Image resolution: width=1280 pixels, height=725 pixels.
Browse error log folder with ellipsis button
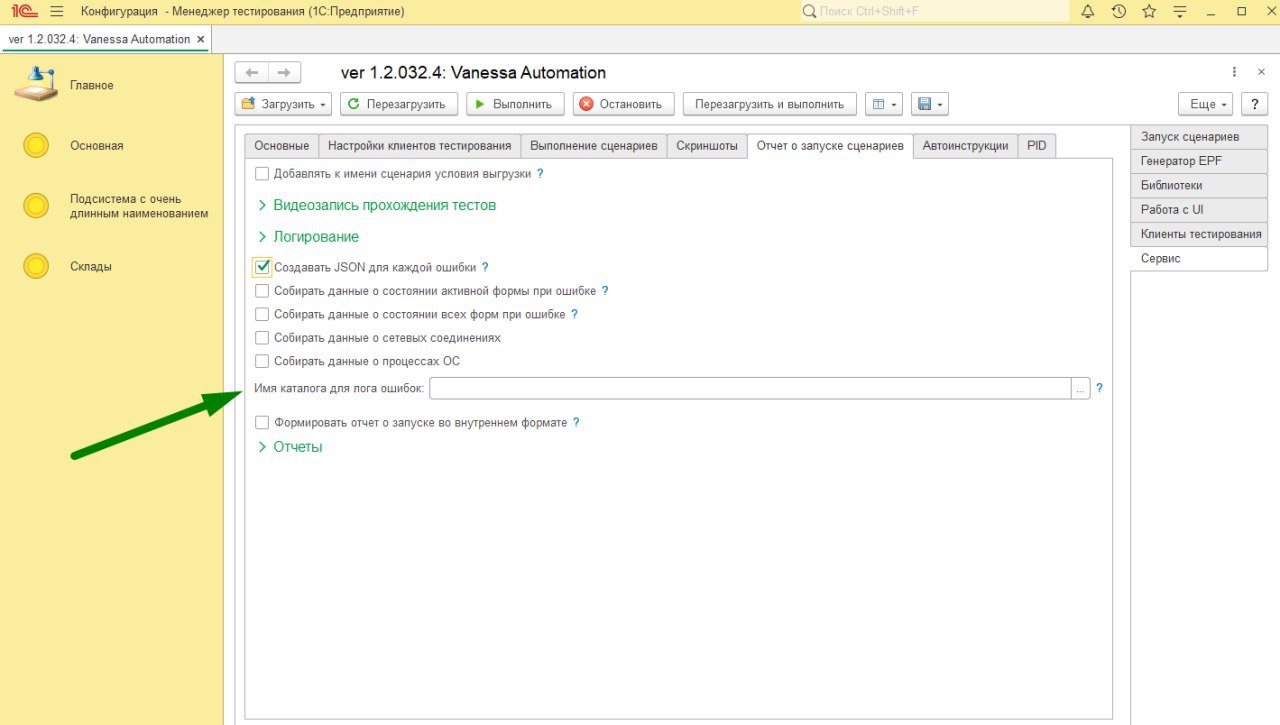(x=1080, y=389)
